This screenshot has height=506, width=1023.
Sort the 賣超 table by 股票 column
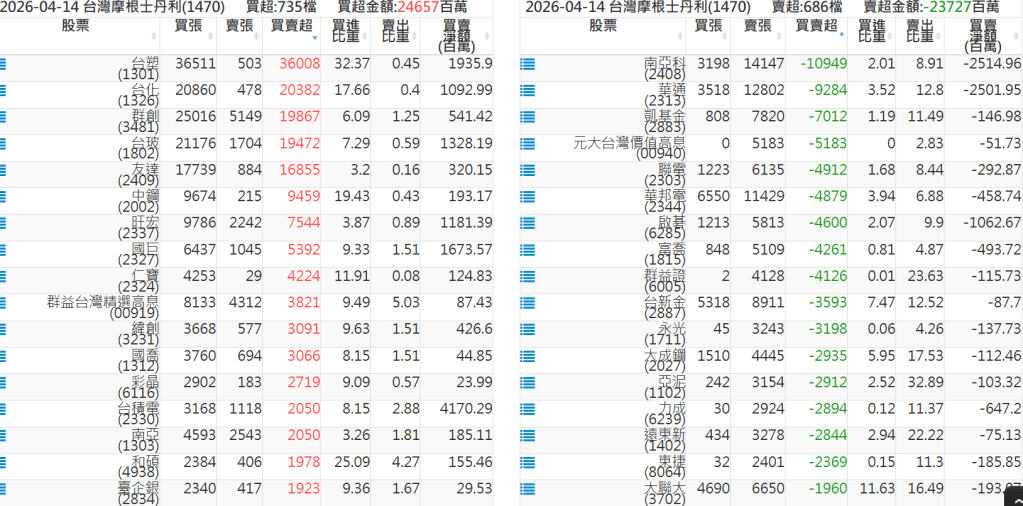pyautogui.click(x=603, y=25)
